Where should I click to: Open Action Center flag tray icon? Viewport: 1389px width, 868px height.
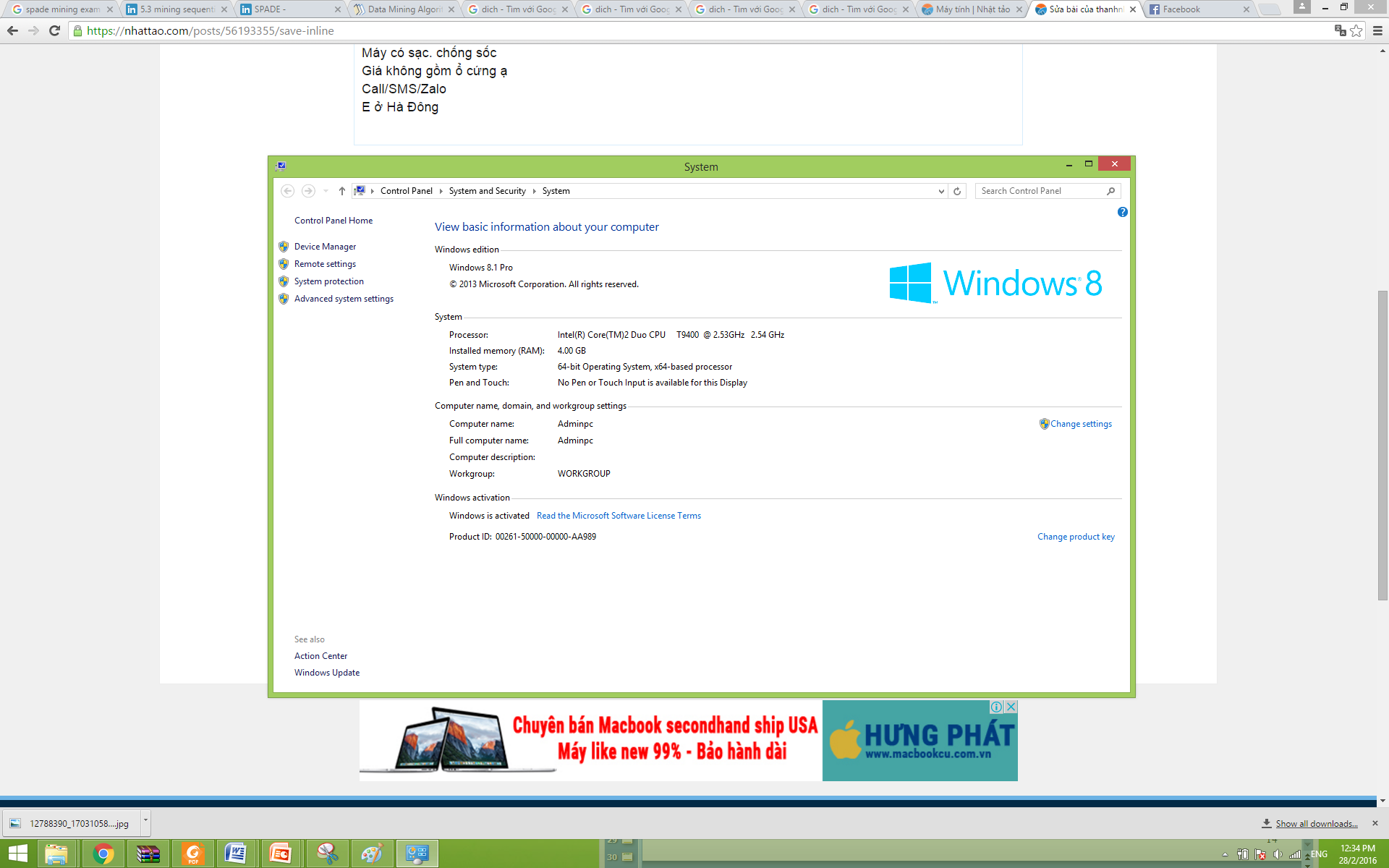click(x=1260, y=854)
